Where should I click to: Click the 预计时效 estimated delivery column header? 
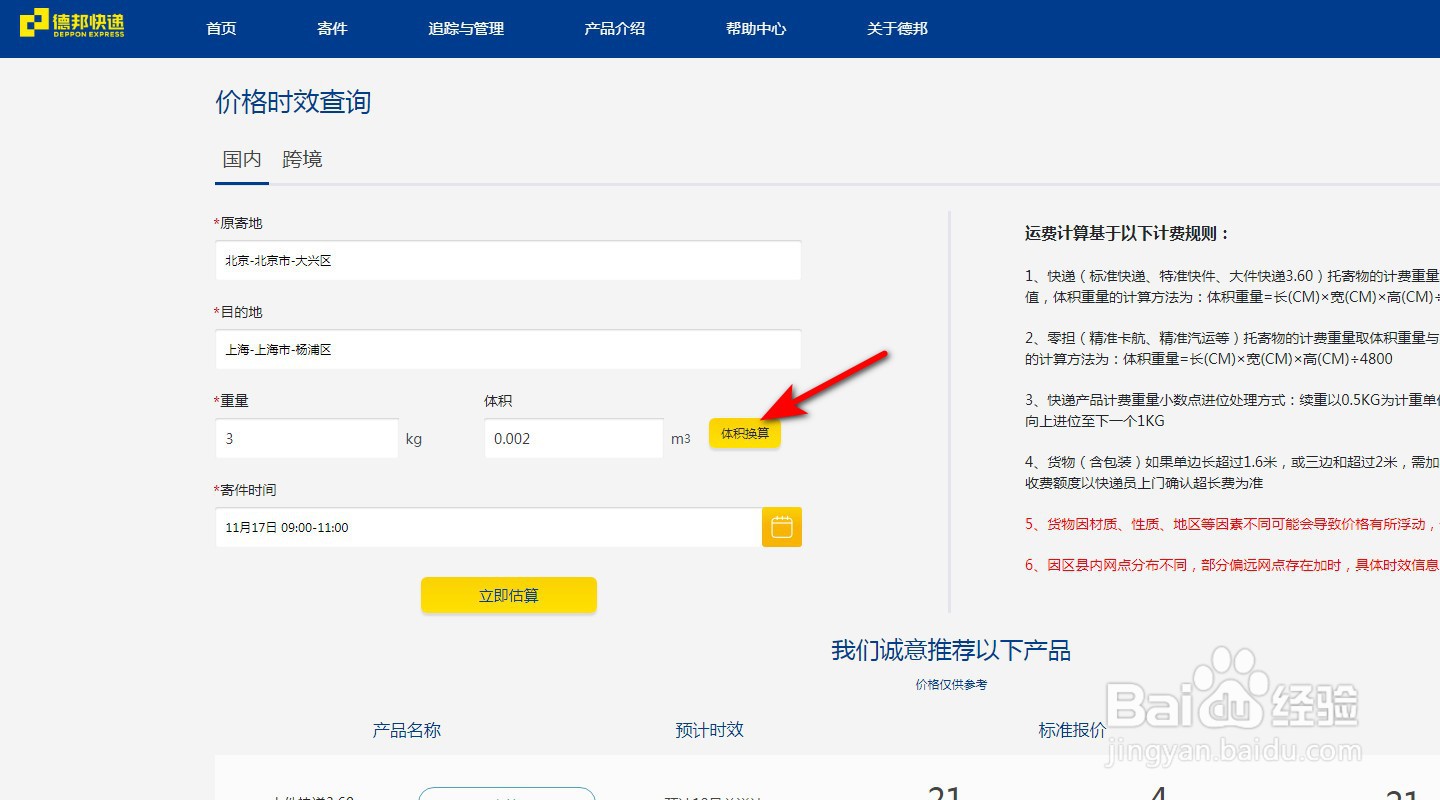(x=710, y=730)
